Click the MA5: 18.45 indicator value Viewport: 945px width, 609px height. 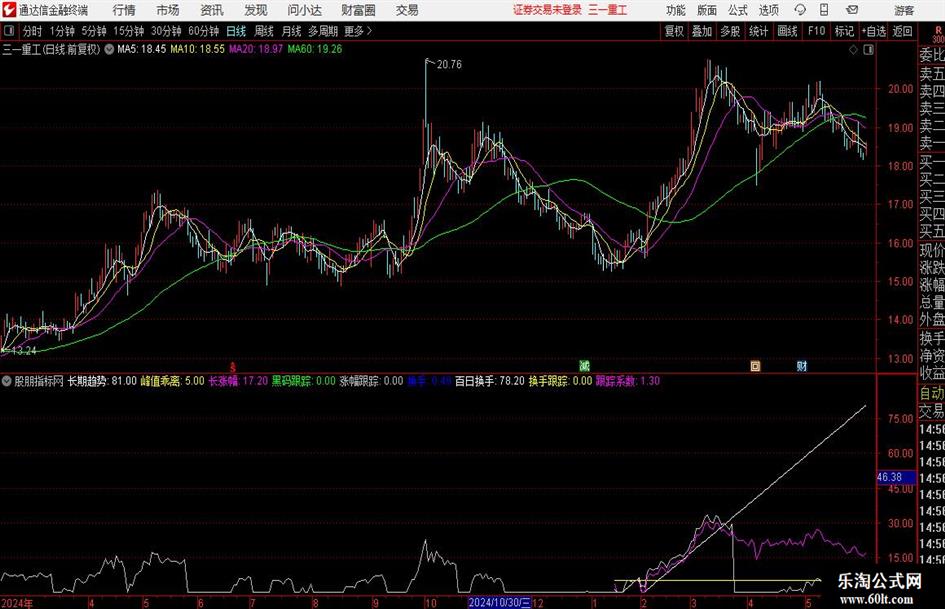141,49
